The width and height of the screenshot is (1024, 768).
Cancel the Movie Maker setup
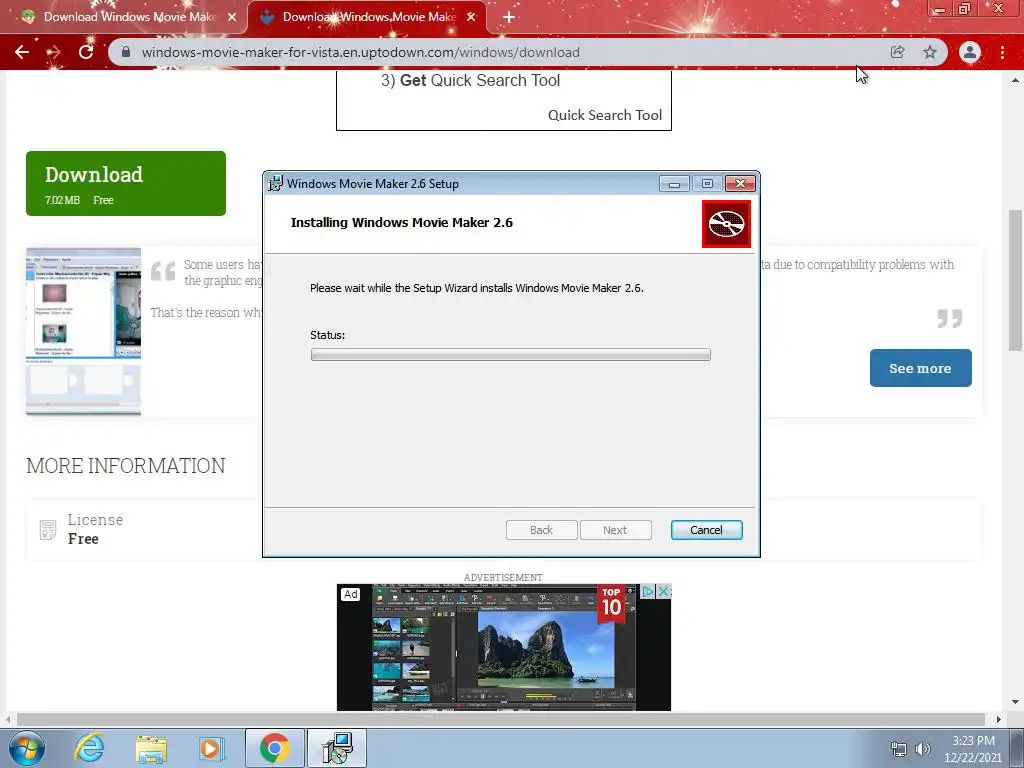click(x=706, y=530)
